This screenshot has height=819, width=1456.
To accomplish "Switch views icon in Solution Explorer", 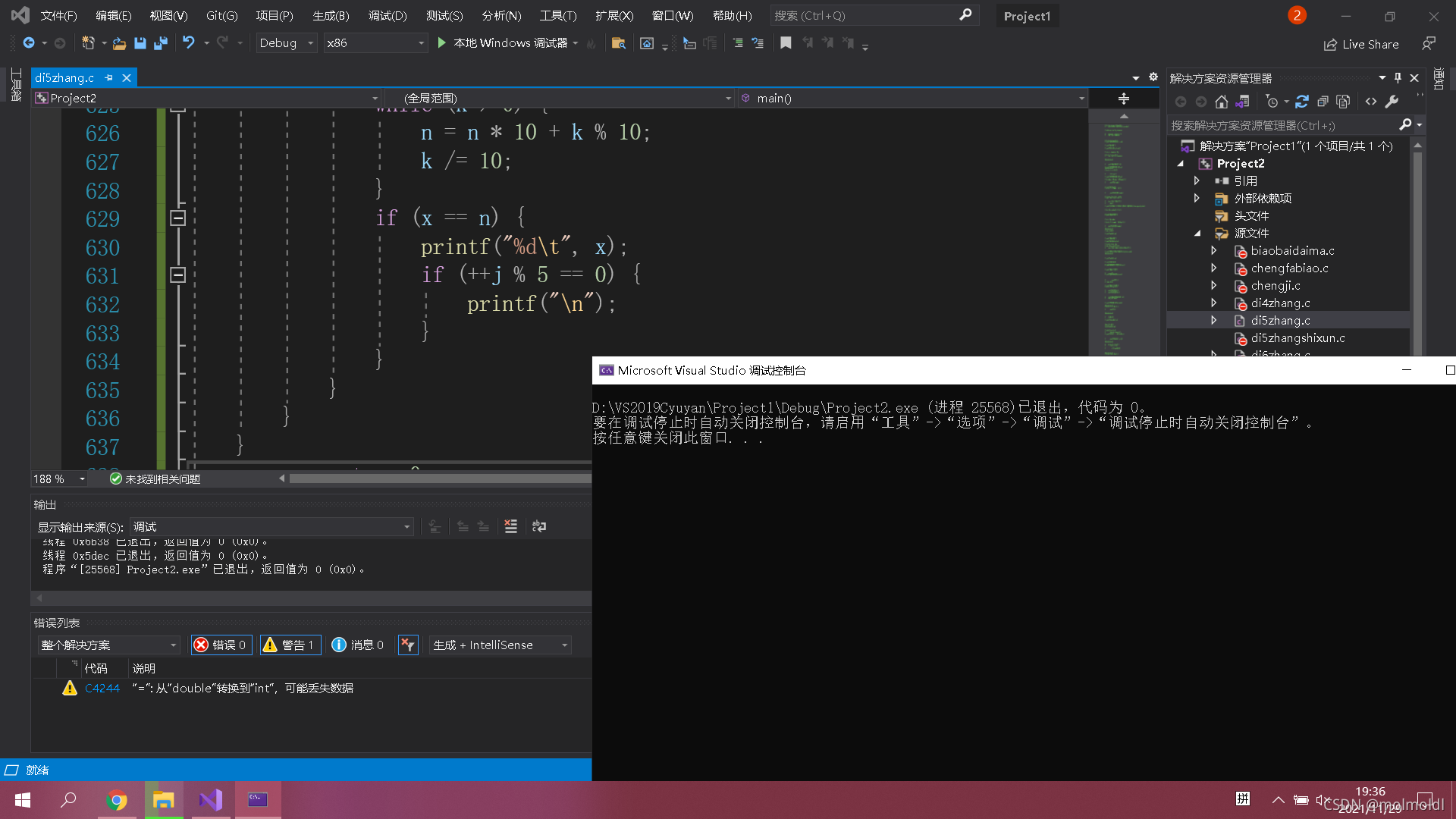I will tap(1242, 102).
